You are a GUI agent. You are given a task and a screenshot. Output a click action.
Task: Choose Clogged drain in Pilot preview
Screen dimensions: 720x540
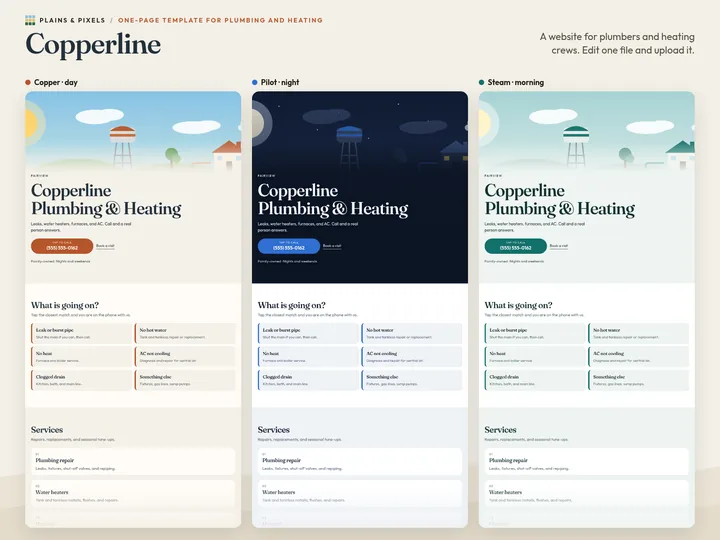(x=308, y=380)
